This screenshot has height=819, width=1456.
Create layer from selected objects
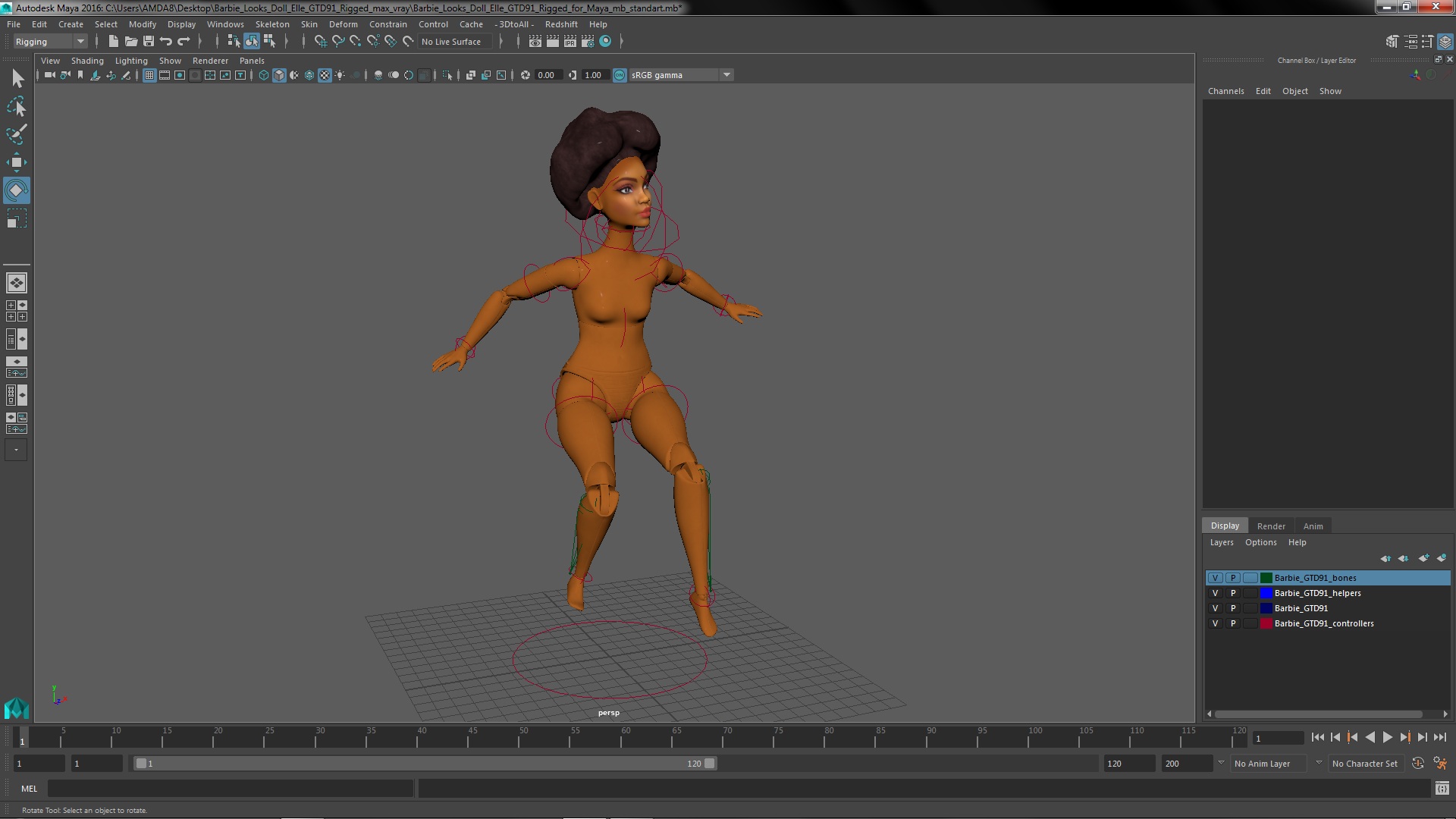click(x=1442, y=558)
